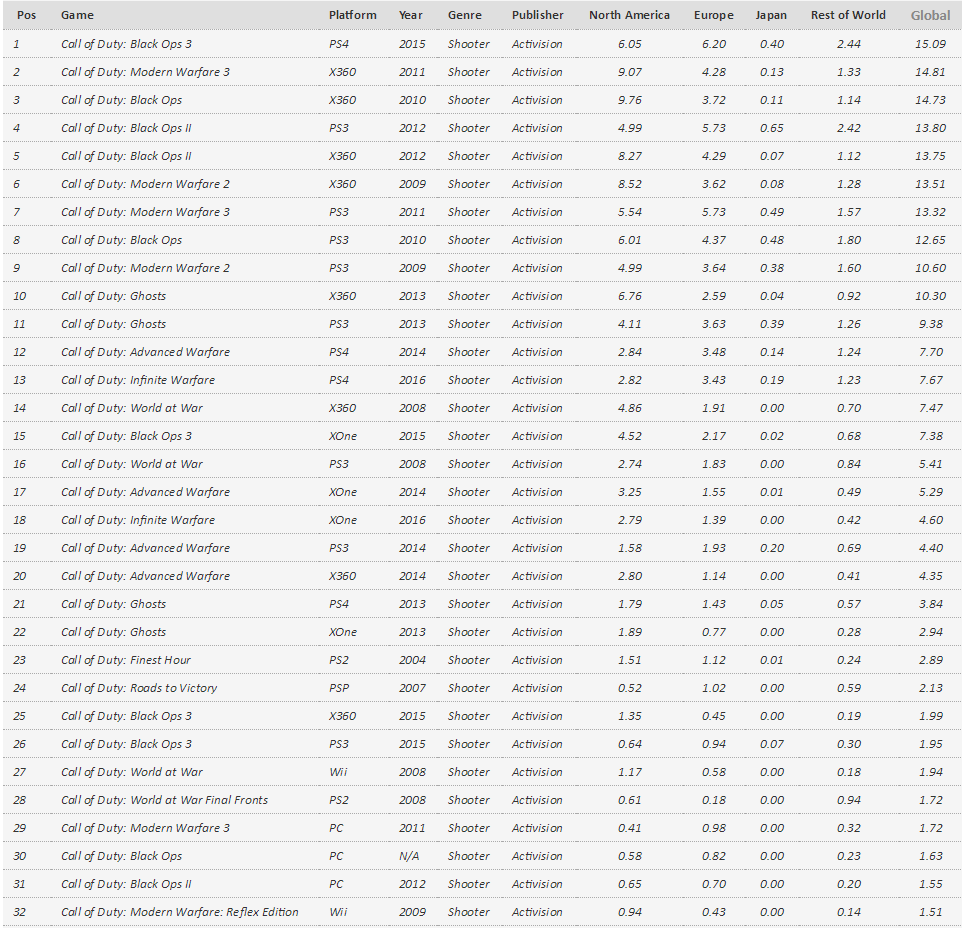Click North America value 9.76
Image resolution: width=962 pixels, height=928 pixels.
(629, 100)
